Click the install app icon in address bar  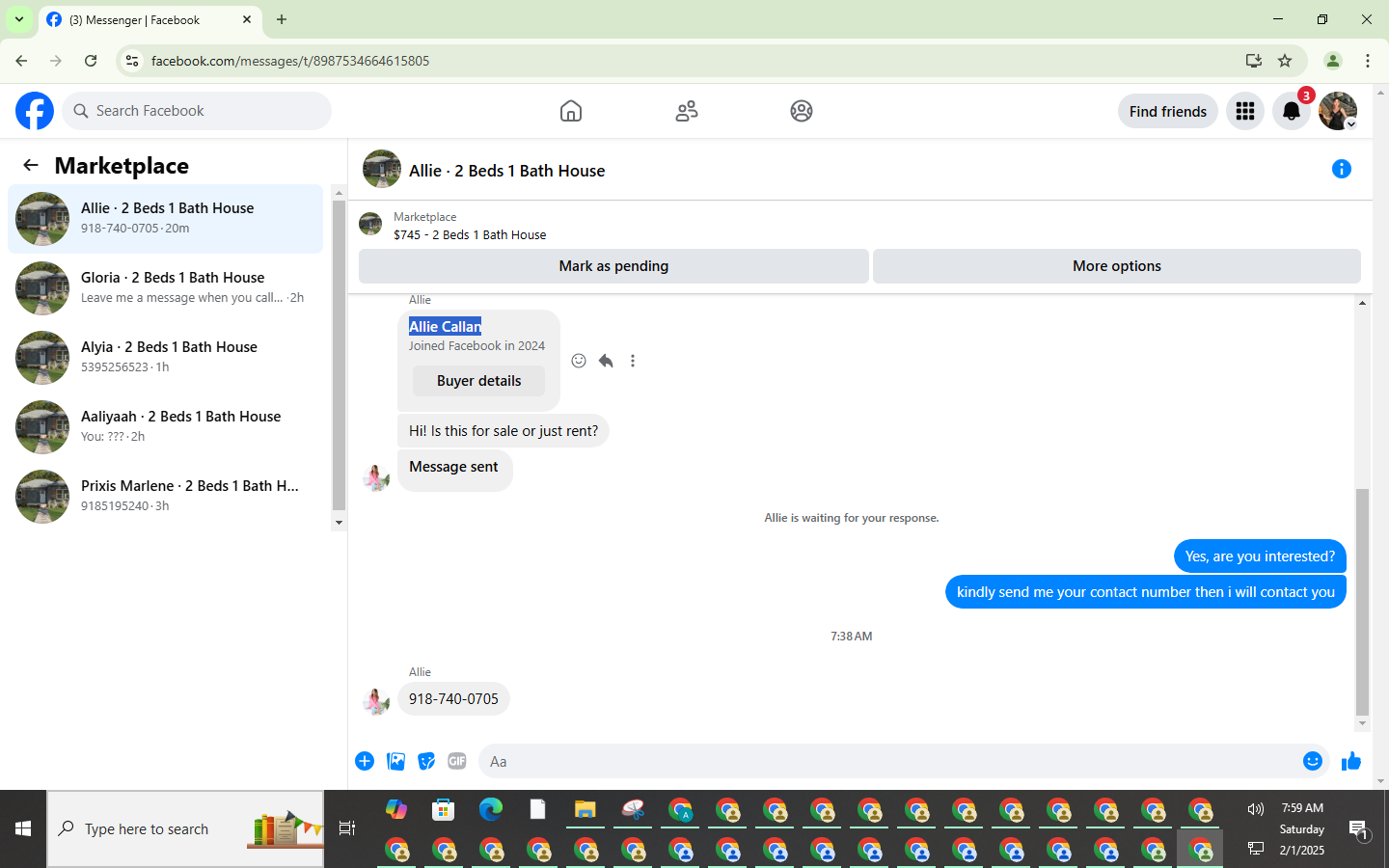pos(1254,61)
